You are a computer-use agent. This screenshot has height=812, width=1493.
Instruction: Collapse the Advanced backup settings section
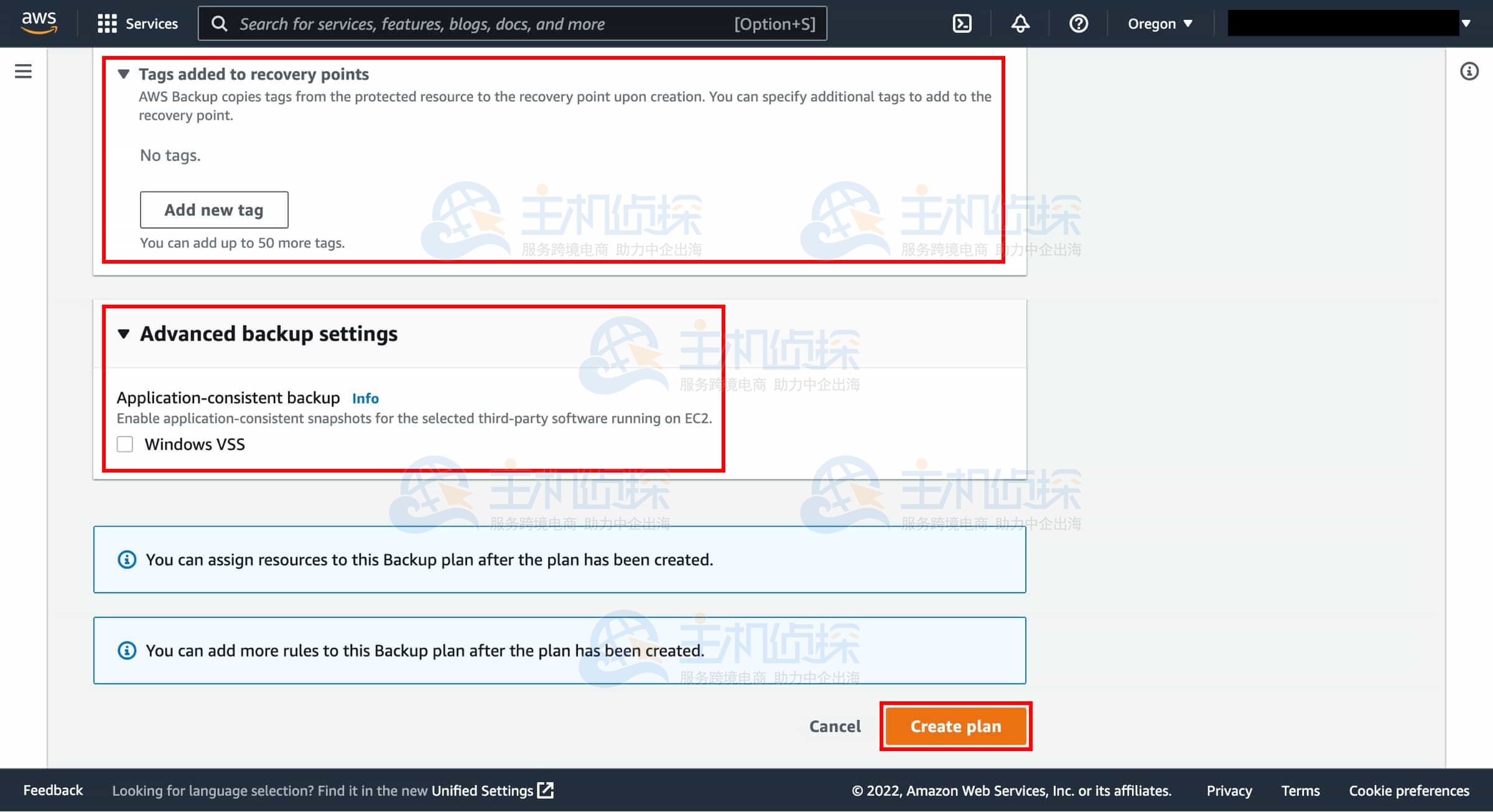(124, 334)
